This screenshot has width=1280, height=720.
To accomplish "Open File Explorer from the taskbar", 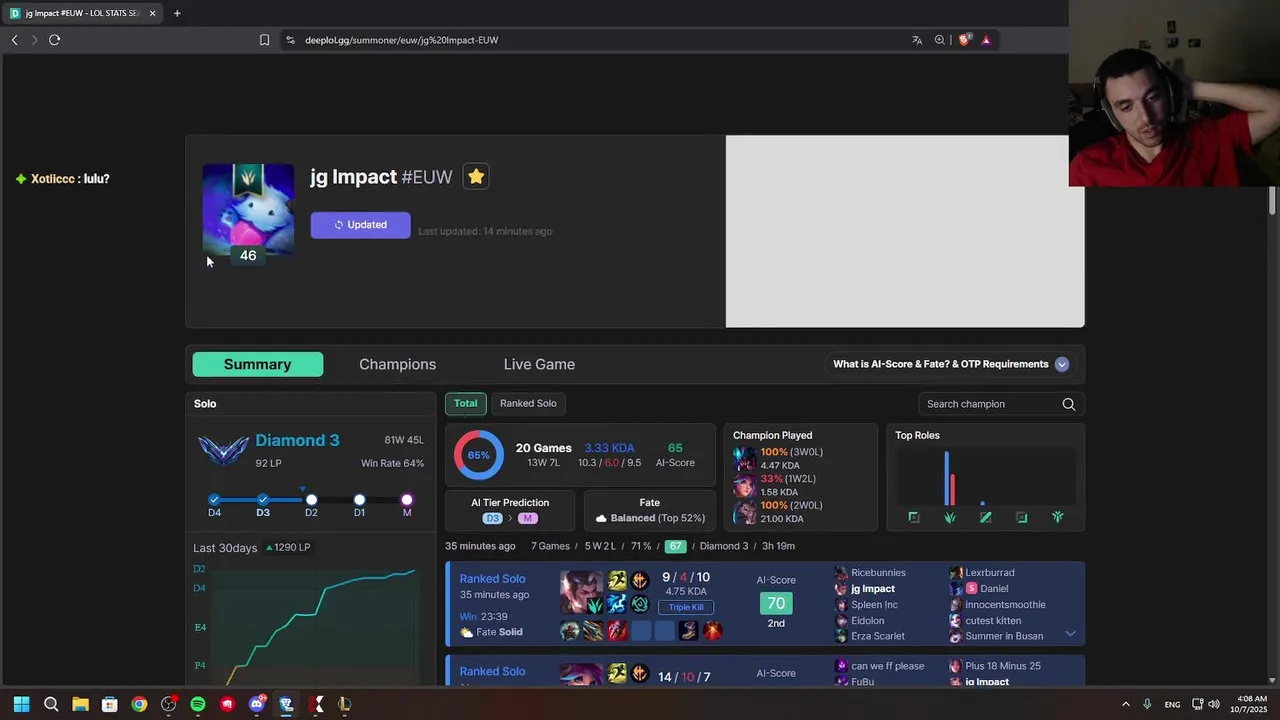I will pyautogui.click(x=80, y=704).
